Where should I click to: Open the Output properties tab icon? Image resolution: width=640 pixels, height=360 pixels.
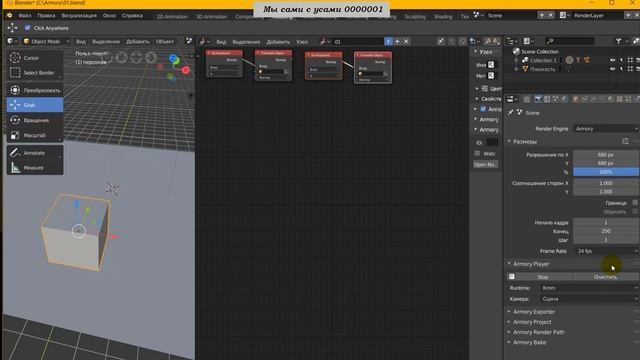[547, 99]
